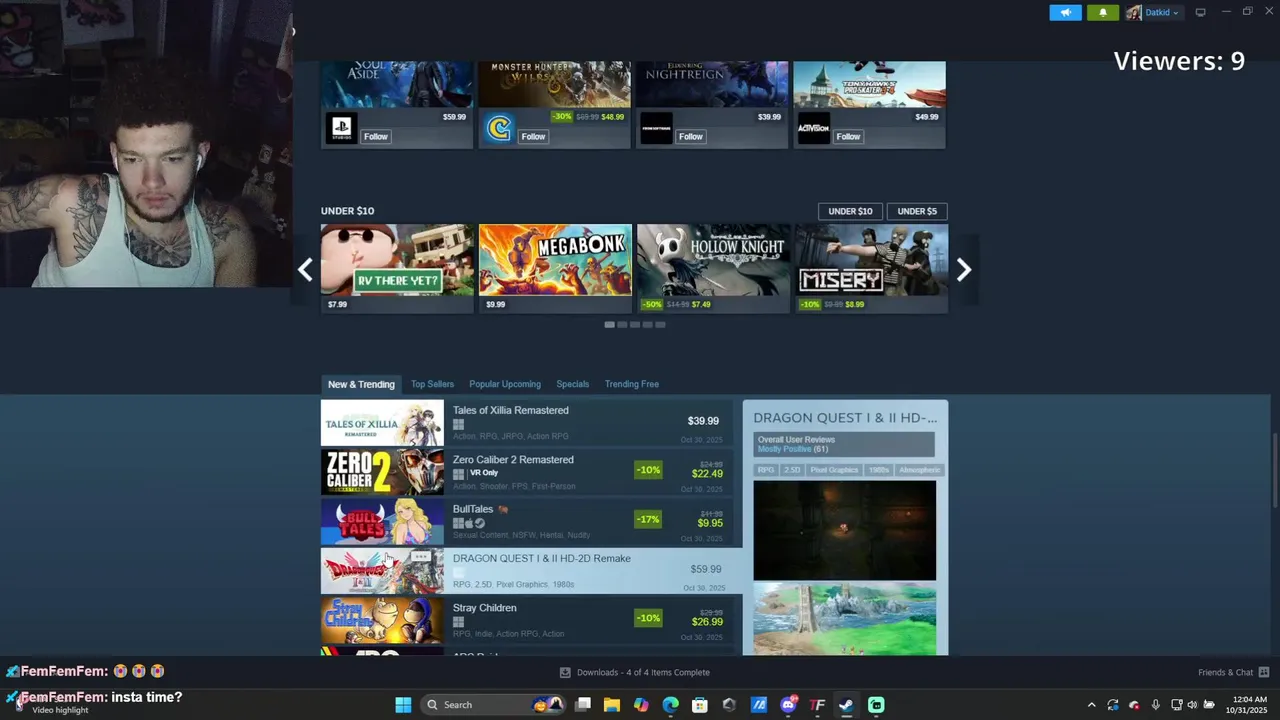This screenshot has height=720, width=1280.
Task: Follow the Capcom publisher
Action: pos(534,136)
